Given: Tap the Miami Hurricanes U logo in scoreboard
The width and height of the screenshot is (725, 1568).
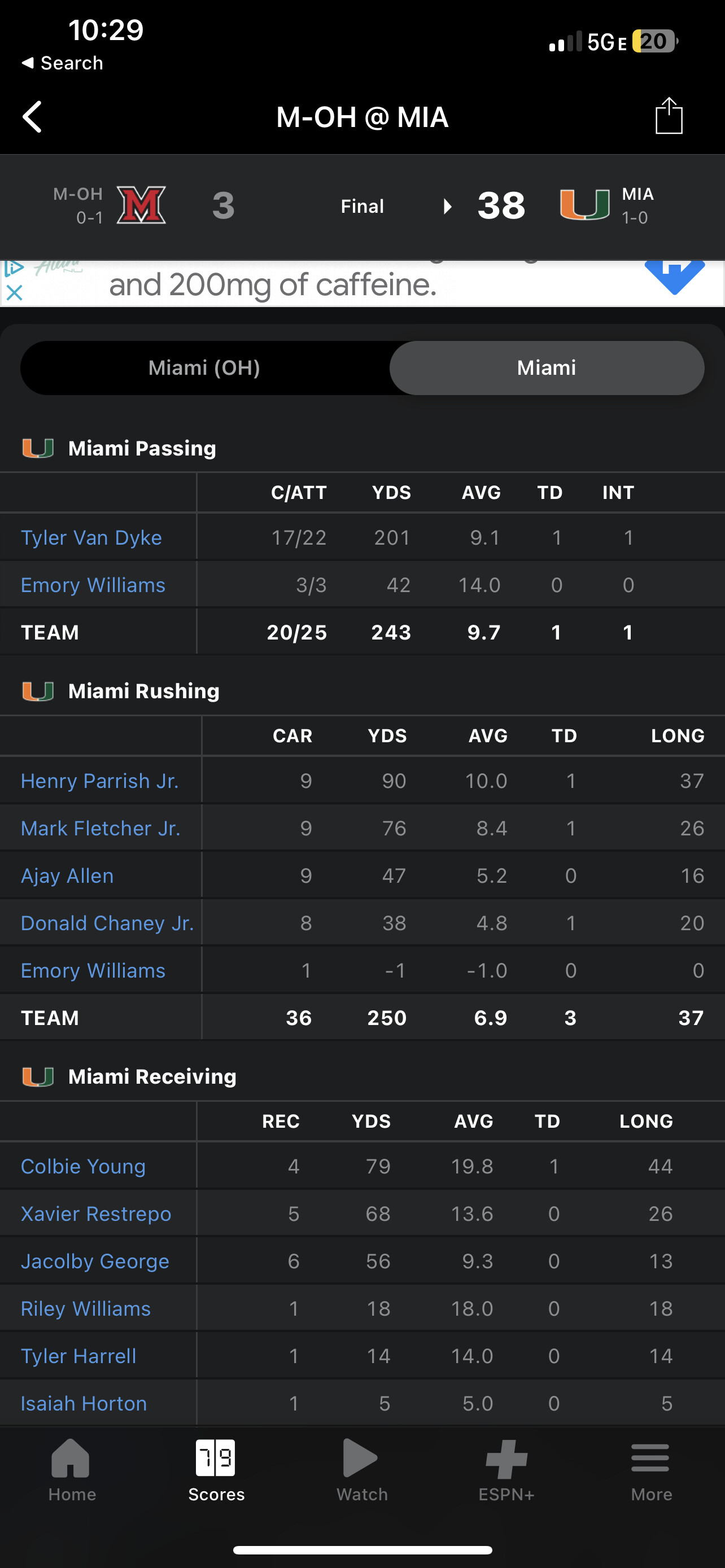Looking at the screenshot, I should coord(584,204).
